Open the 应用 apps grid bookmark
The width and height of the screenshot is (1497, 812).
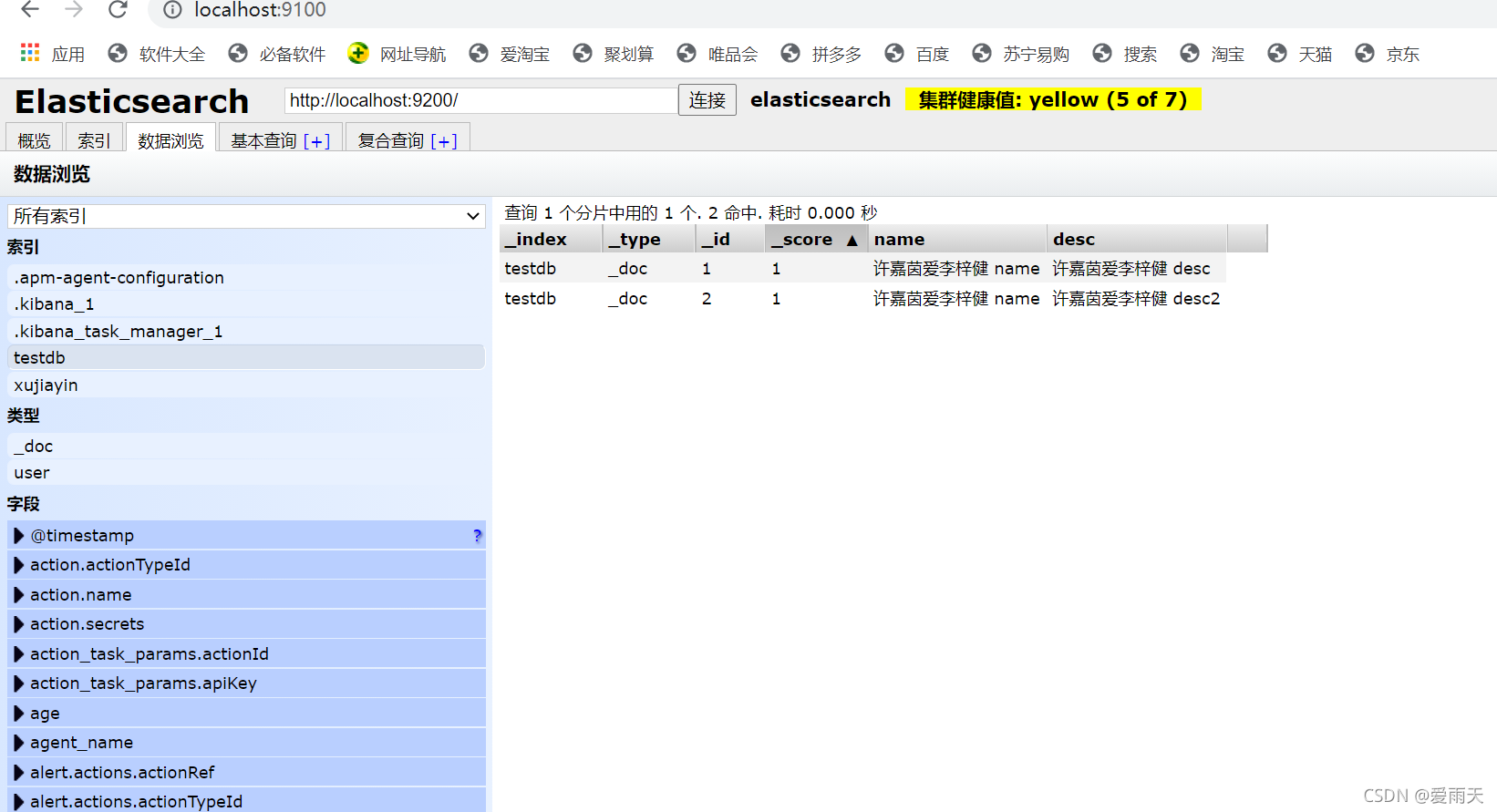[53, 54]
